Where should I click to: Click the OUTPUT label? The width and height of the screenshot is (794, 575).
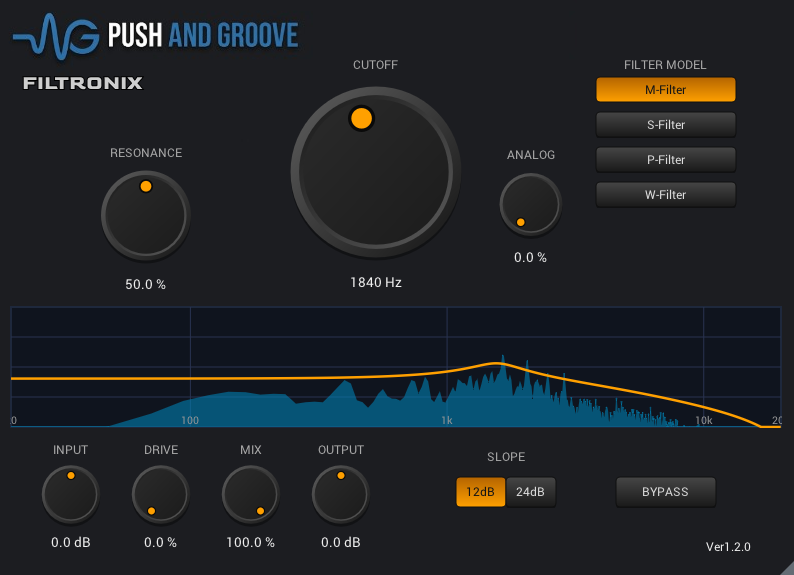pyautogui.click(x=341, y=450)
